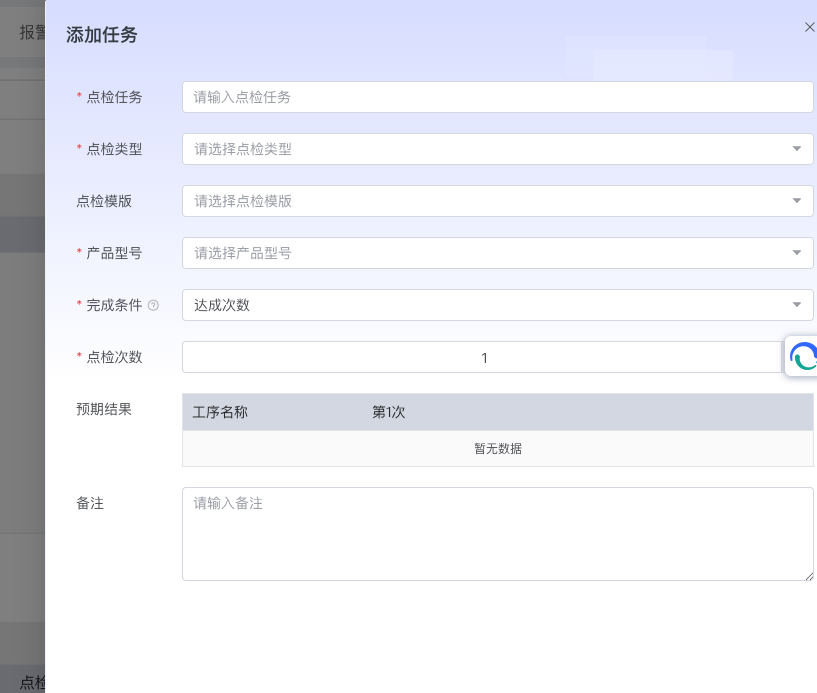Screen dimensions: 817x693
Task: Click the 工序名称 column header
Action: click(x=220, y=412)
